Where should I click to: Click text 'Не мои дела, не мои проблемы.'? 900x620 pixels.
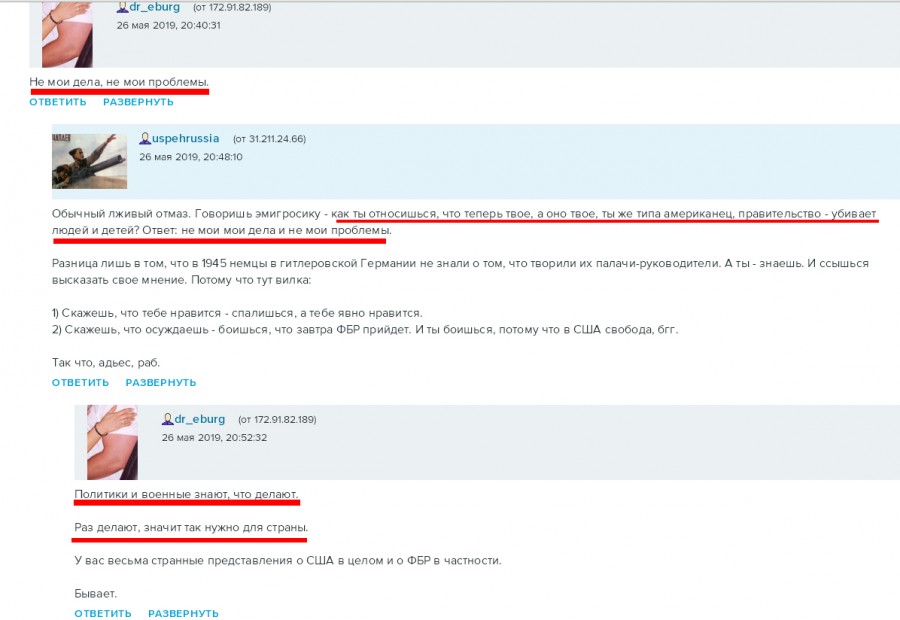119,82
